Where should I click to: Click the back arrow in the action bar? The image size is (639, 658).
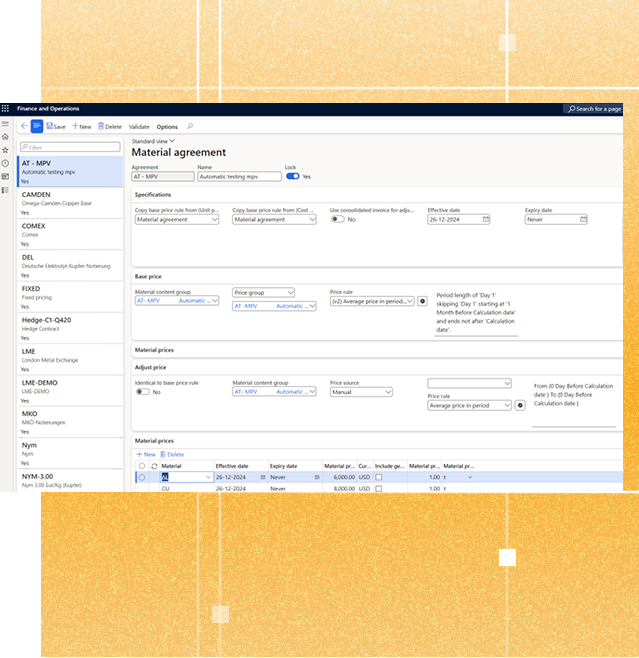pyautogui.click(x=24, y=127)
